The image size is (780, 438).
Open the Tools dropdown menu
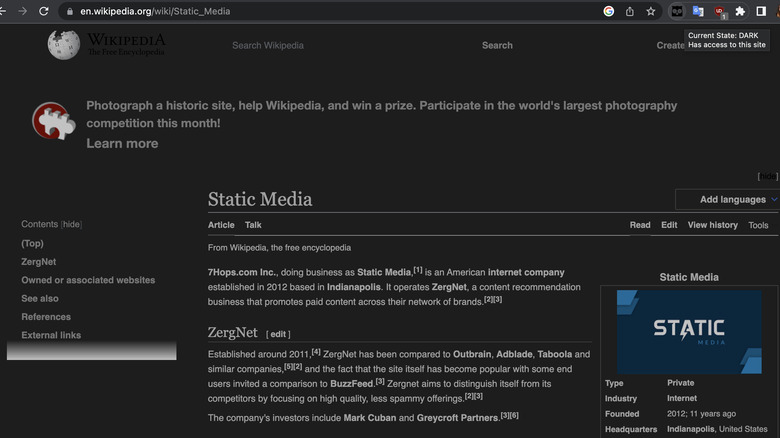[x=758, y=226]
